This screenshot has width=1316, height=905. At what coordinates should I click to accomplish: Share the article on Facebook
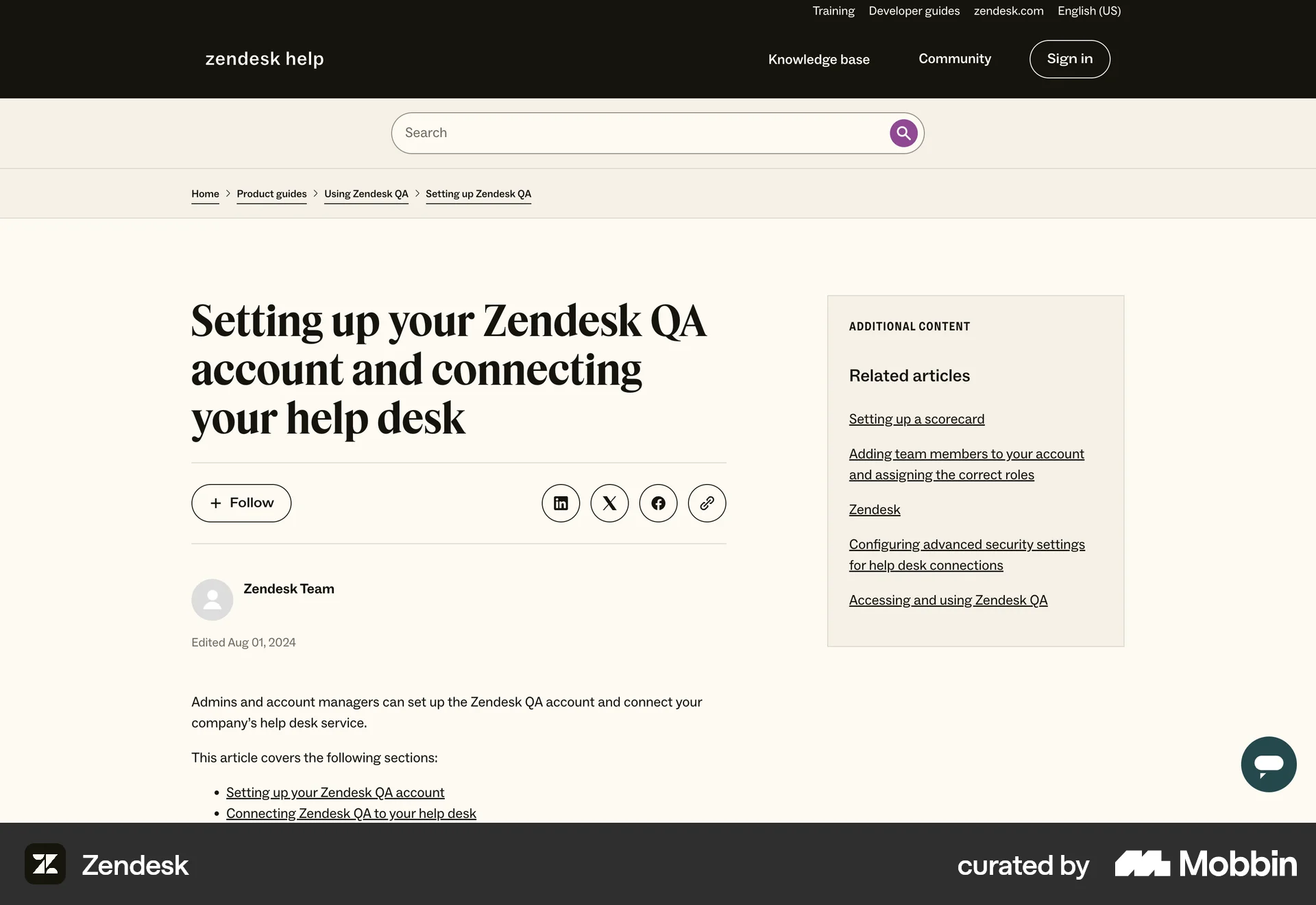point(658,503)
